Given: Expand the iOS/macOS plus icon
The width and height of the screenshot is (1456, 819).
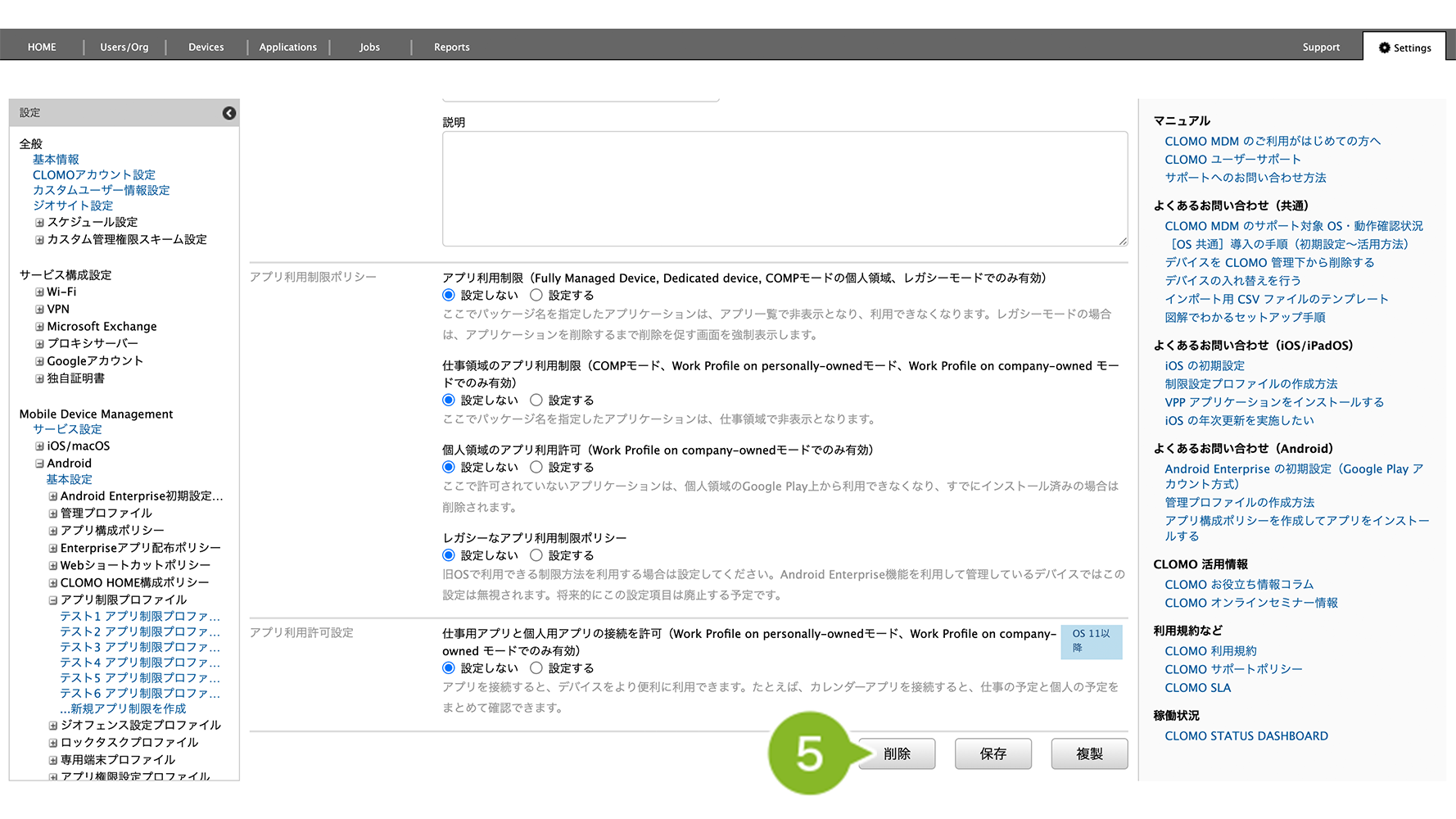Looking at the screenshot, I should 39,446.
